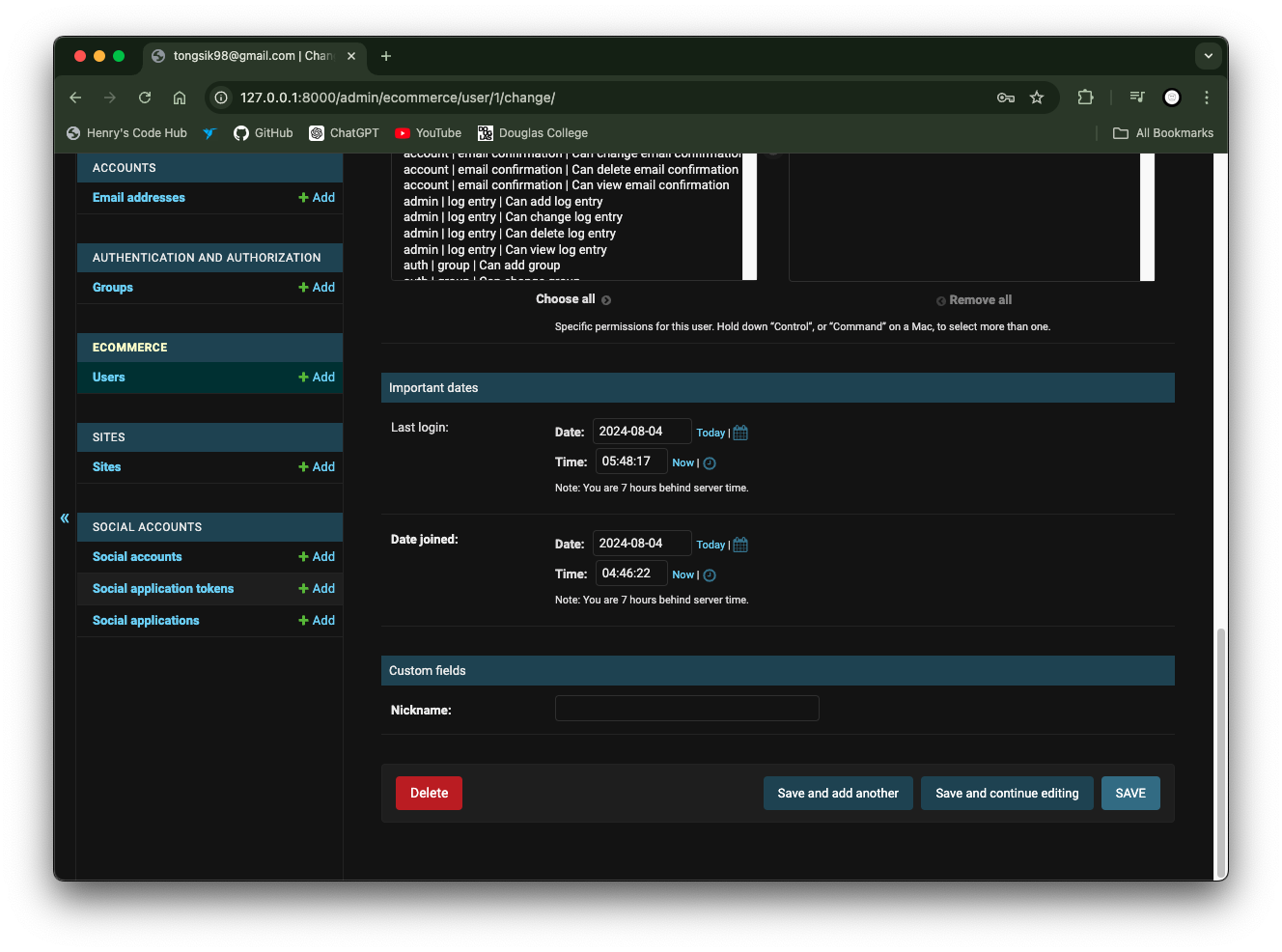Screen dimensions: 1282x952
Task: Set Date joined to Today
Action: coord(711,546)
